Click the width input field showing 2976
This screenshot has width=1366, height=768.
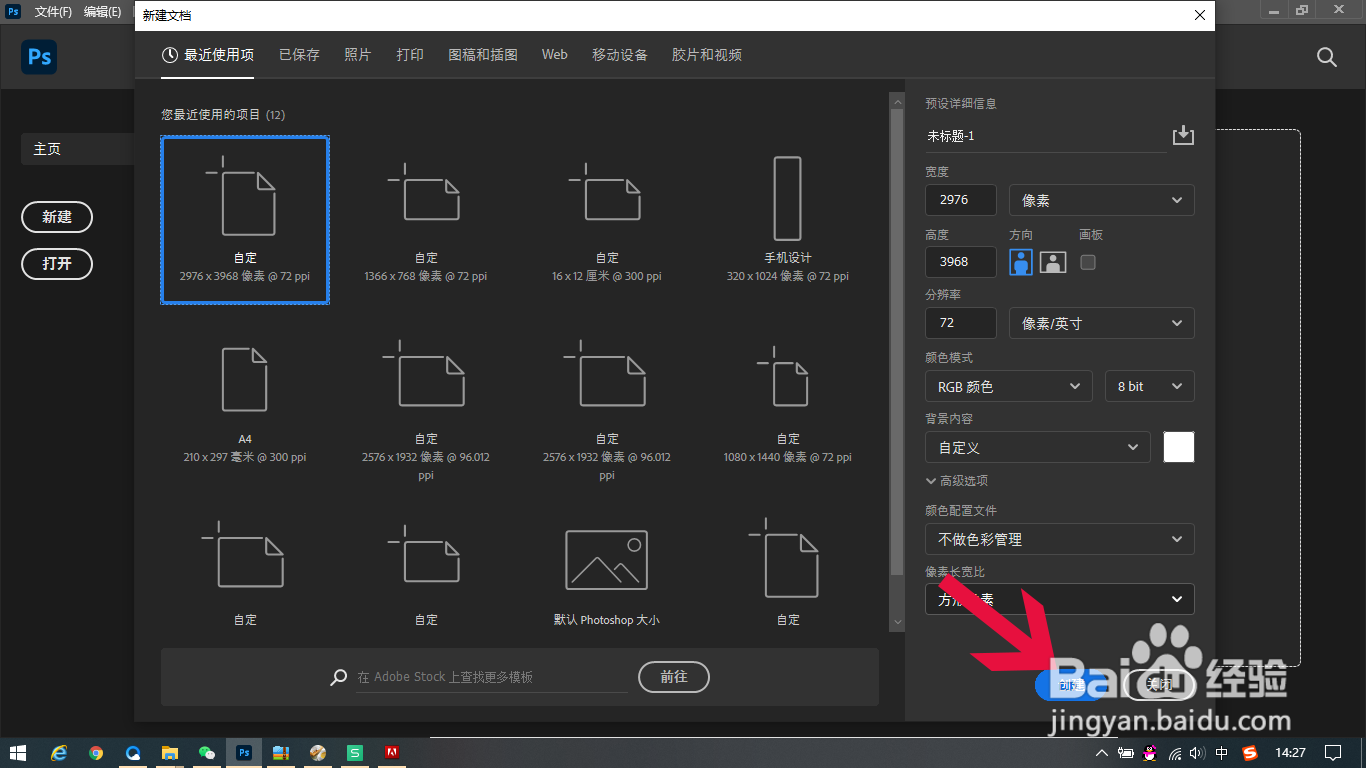click(960, 200)
